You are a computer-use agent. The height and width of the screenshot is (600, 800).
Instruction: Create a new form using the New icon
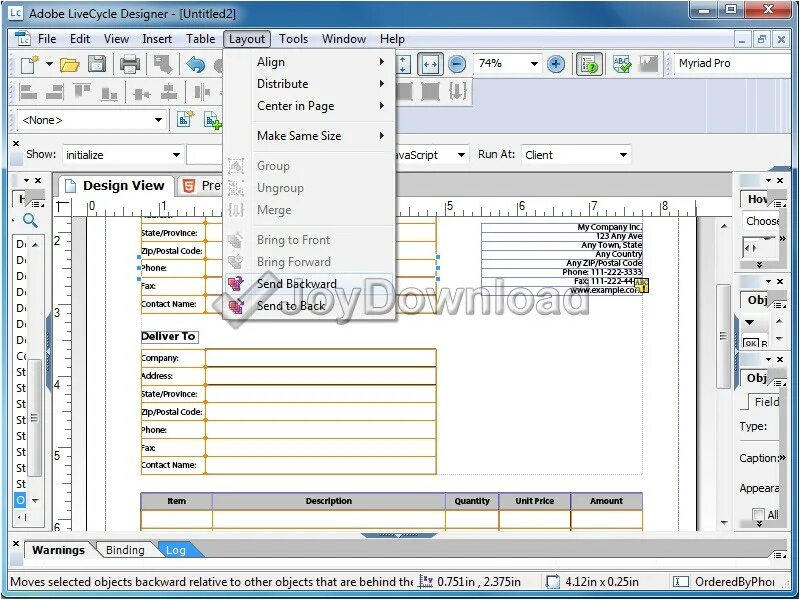[x=28, y=64]
